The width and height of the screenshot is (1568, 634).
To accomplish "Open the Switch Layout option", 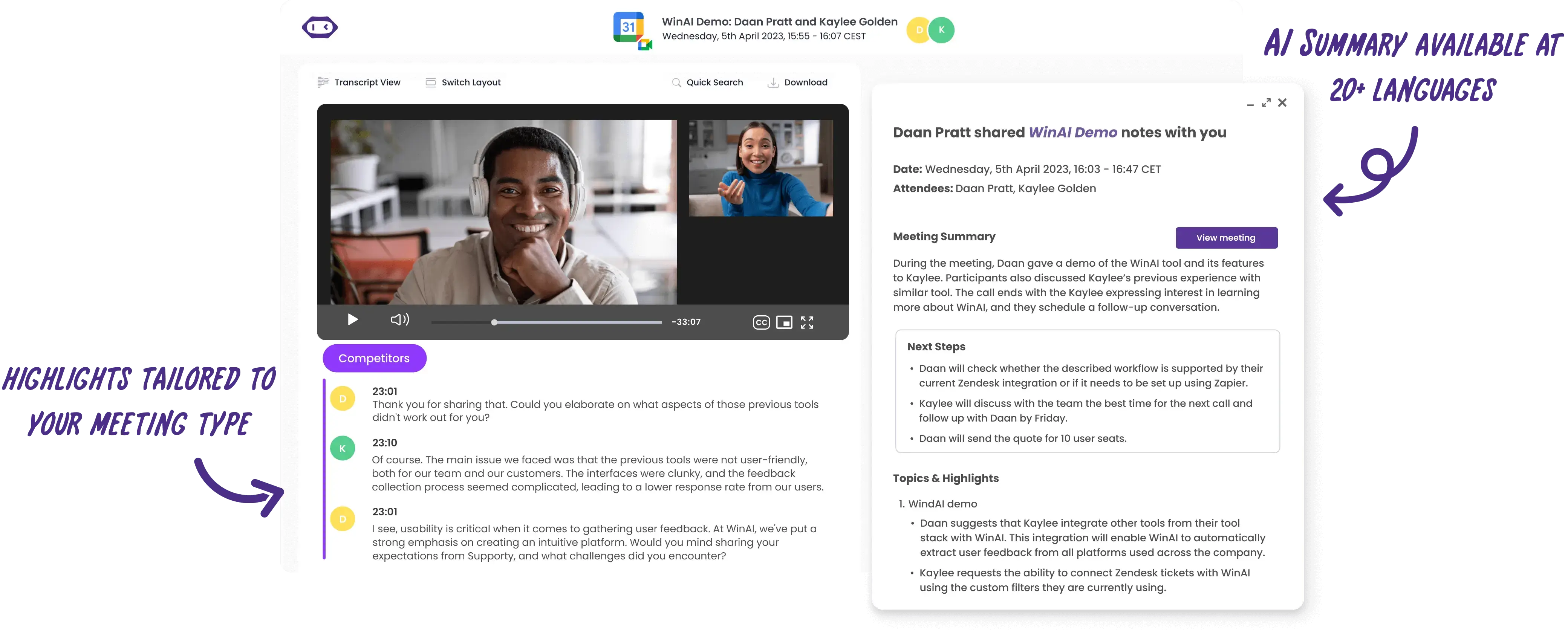I will (x=471, y=82).
